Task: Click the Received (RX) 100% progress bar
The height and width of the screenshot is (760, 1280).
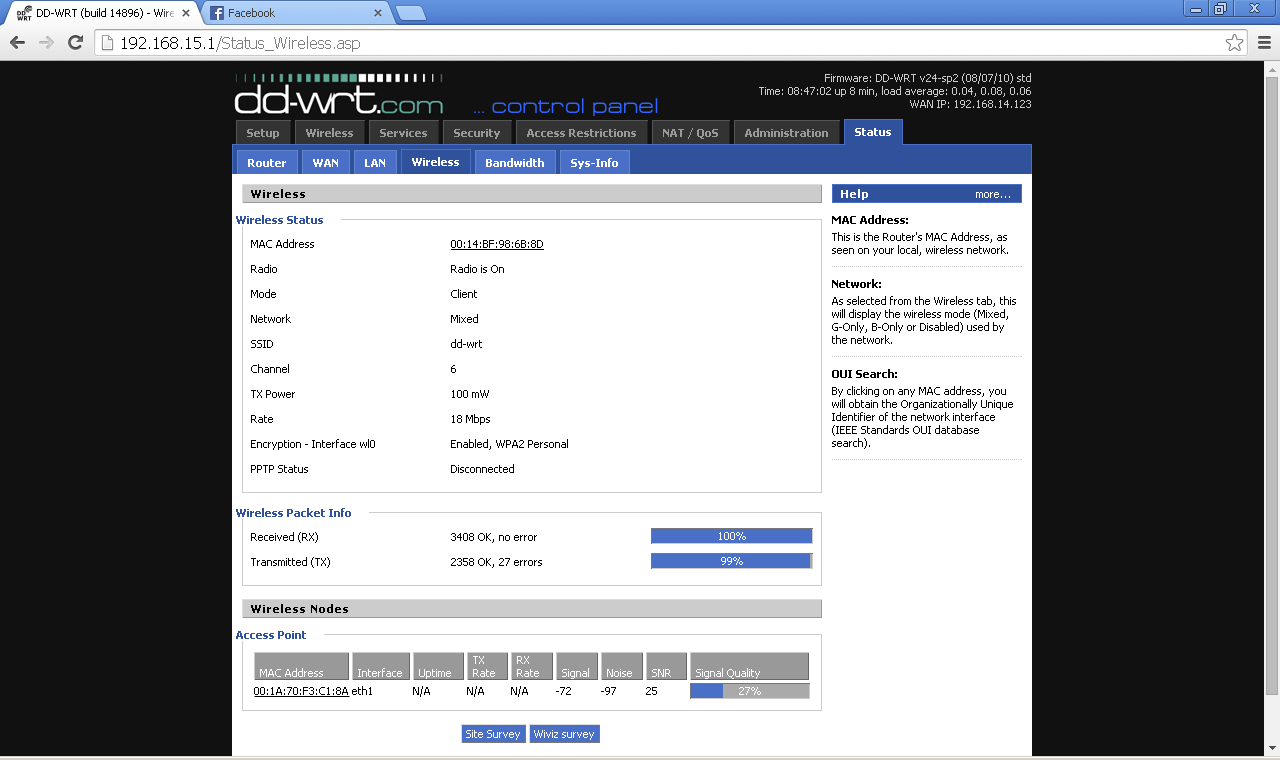Action: pyautogui.click(x=732, y=537)
